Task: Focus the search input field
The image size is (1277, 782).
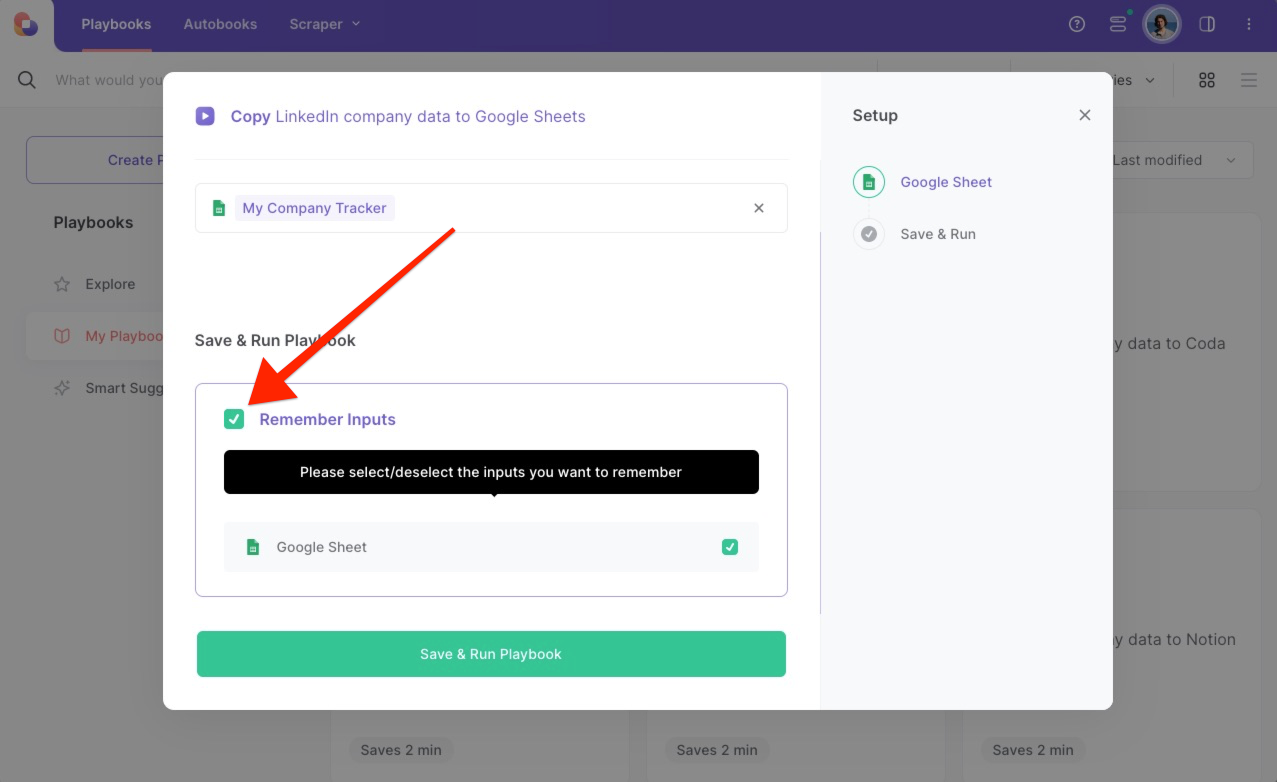Action: pyautogui.click(x=108, y=80)
